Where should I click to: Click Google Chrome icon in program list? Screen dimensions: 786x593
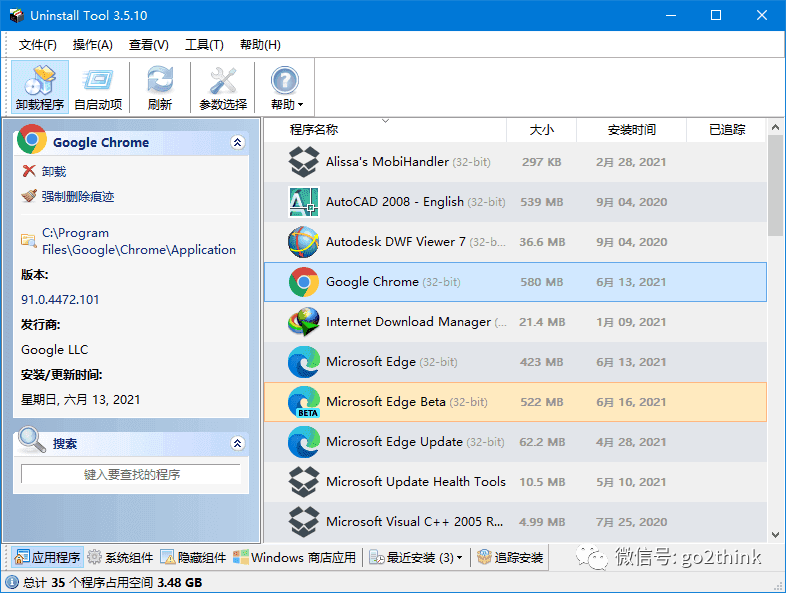click(303, 282)
